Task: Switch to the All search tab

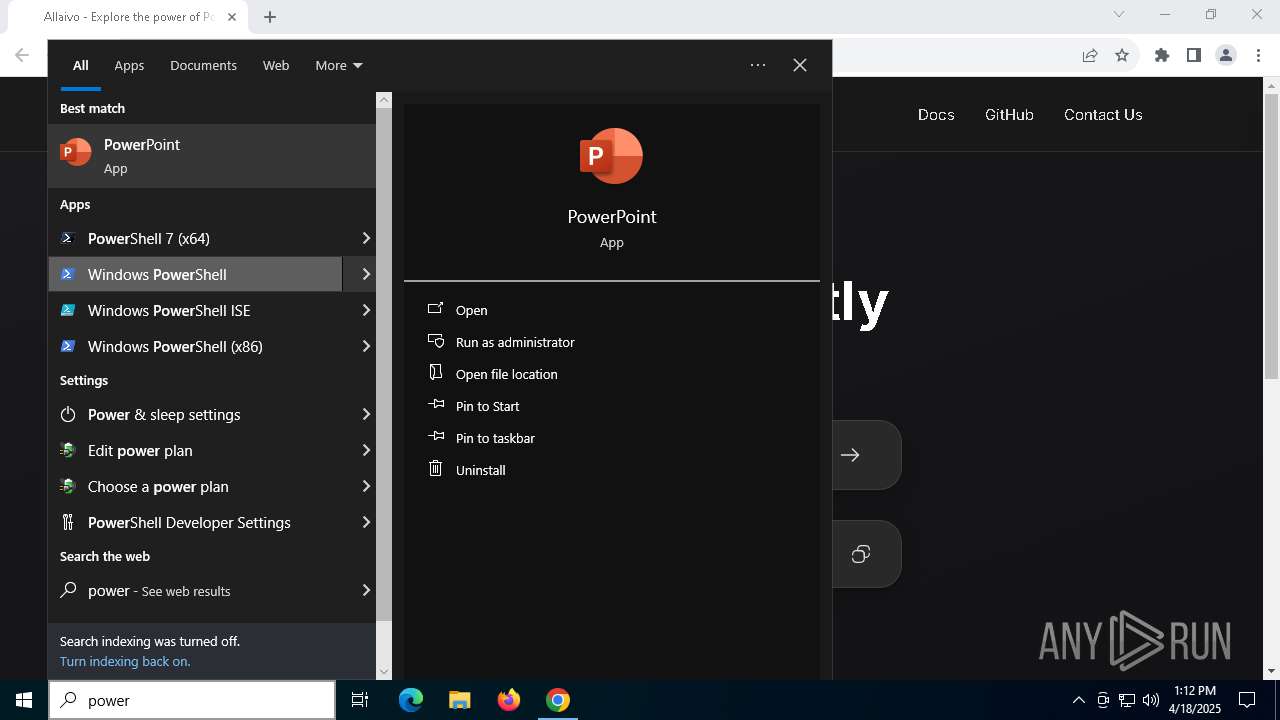Action: [x=81, y=65]
